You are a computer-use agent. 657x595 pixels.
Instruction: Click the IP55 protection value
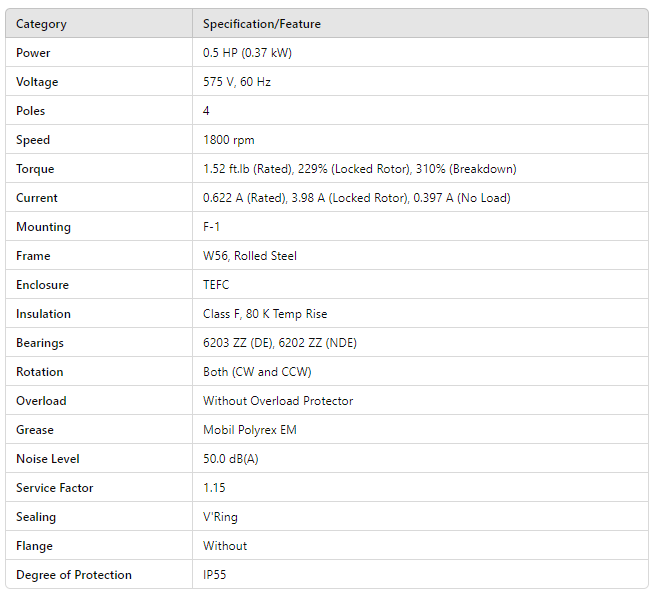tap(215, 575)
